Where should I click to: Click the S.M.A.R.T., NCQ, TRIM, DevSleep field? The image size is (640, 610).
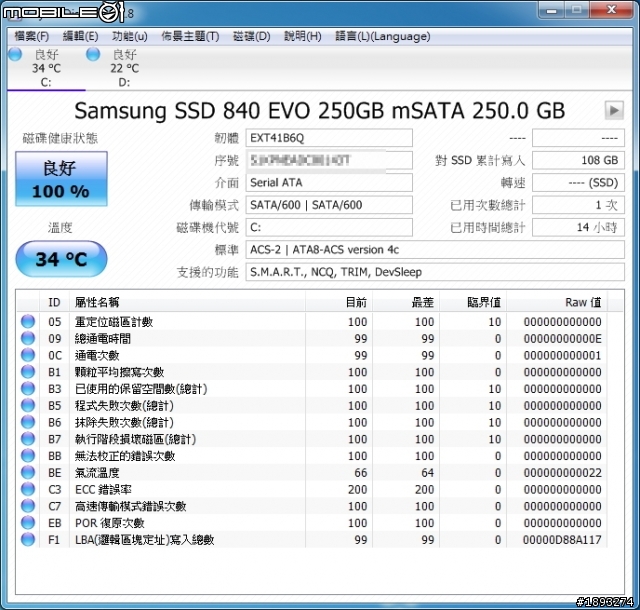pos(435,272)
